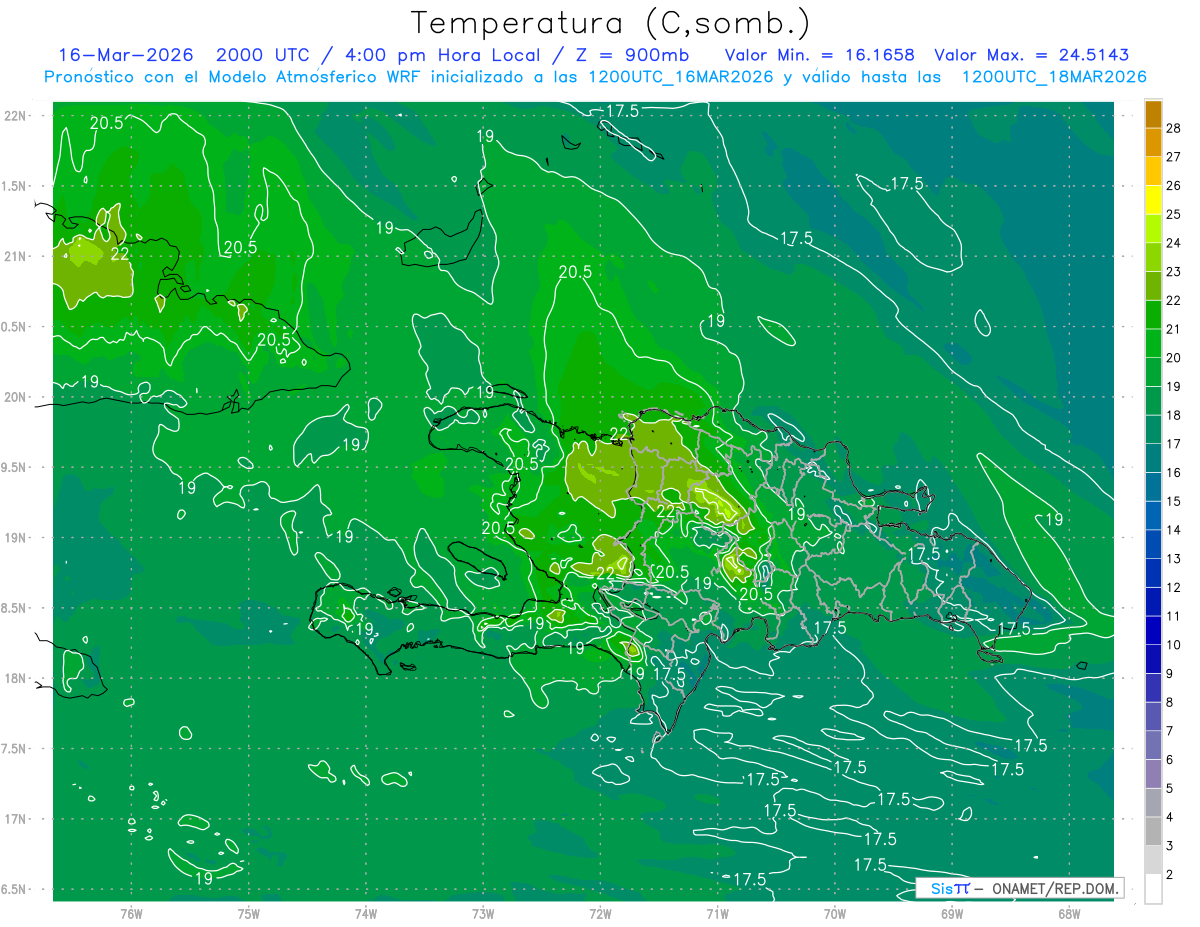
Task: Click the "7" label on the color scale
Action: click(x=1171, y=731)
